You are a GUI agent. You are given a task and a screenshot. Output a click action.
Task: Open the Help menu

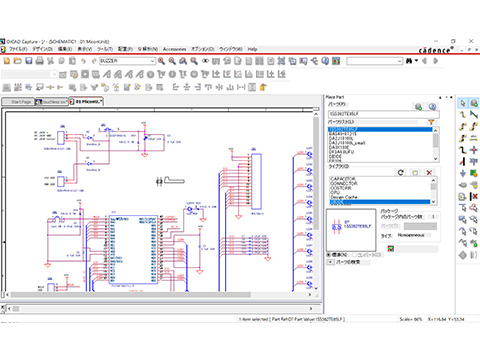click(x=252, y=49)
